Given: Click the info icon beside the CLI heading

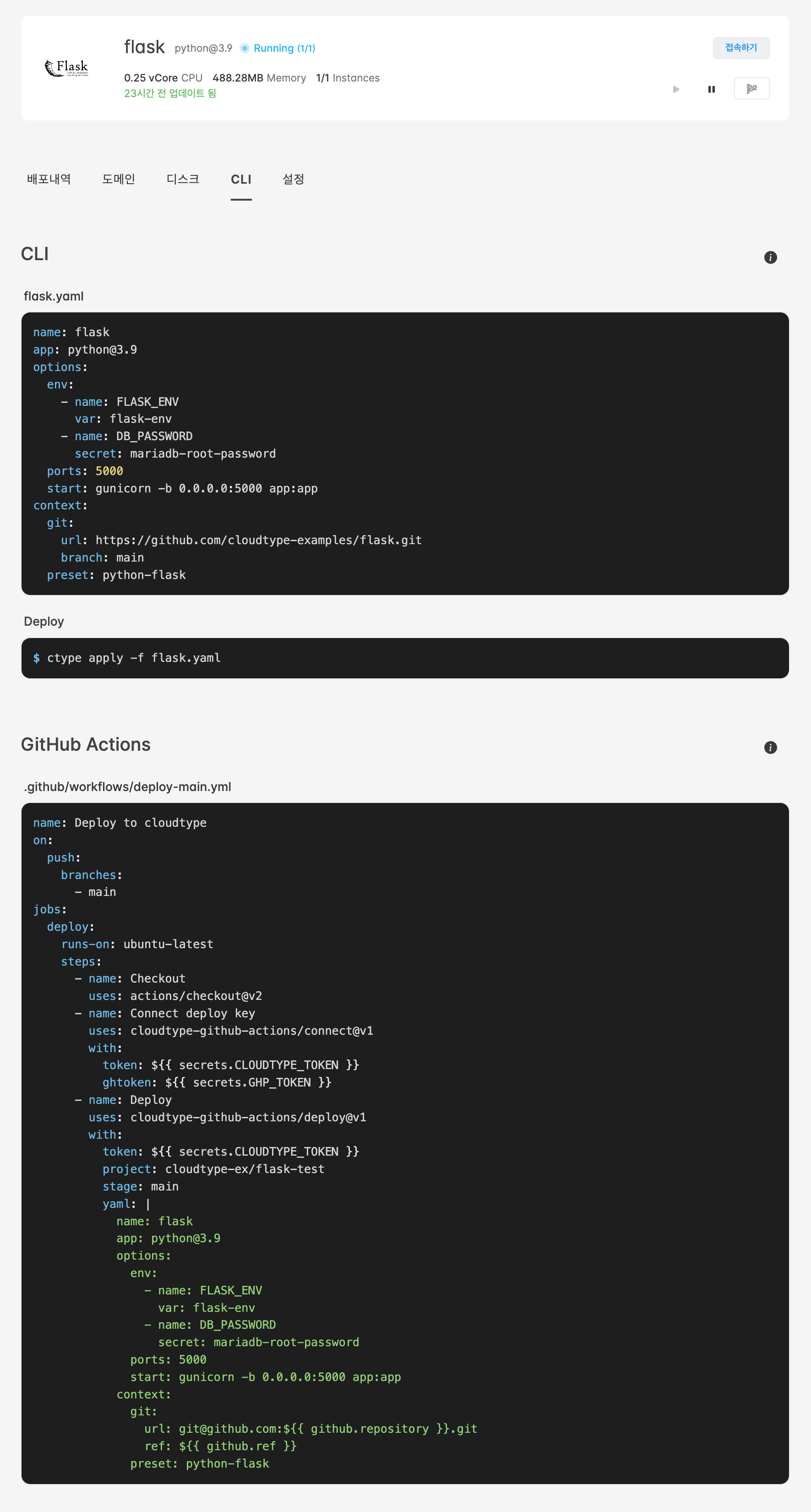Looking at the screenshot, I should point(771,257).
